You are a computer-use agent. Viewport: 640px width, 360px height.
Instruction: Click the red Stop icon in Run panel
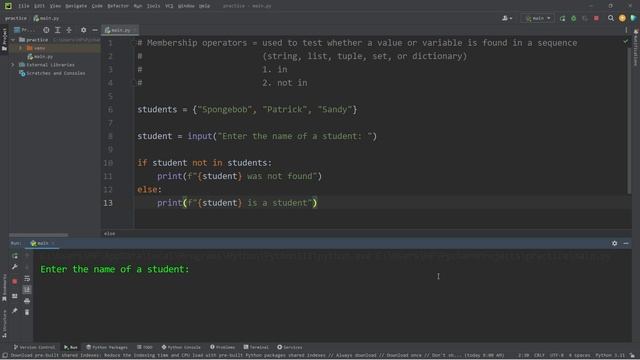pos(15,282)
